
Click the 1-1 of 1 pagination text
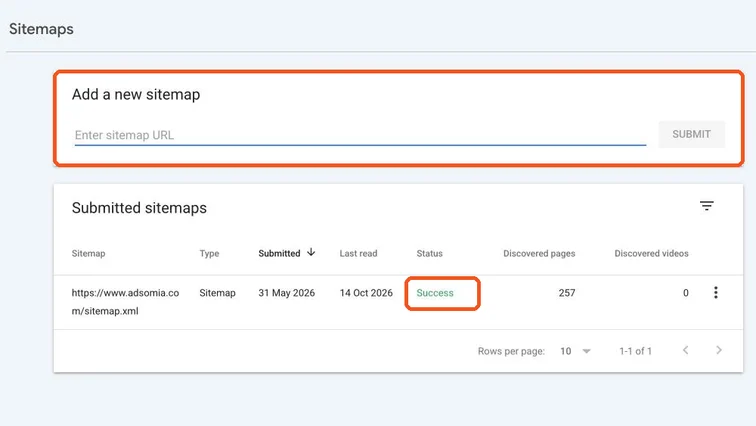click(635, 351)
